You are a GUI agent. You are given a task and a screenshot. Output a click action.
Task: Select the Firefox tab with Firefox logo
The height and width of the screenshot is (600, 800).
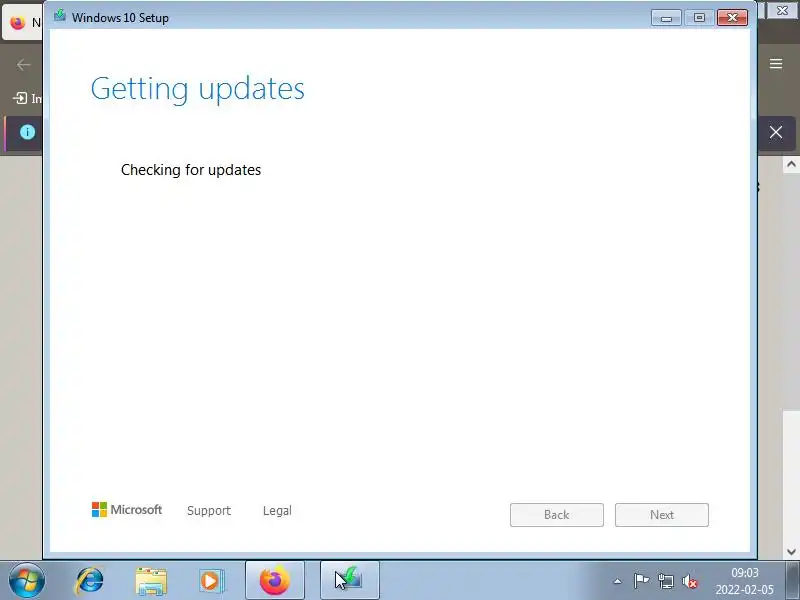click(23, 23)
